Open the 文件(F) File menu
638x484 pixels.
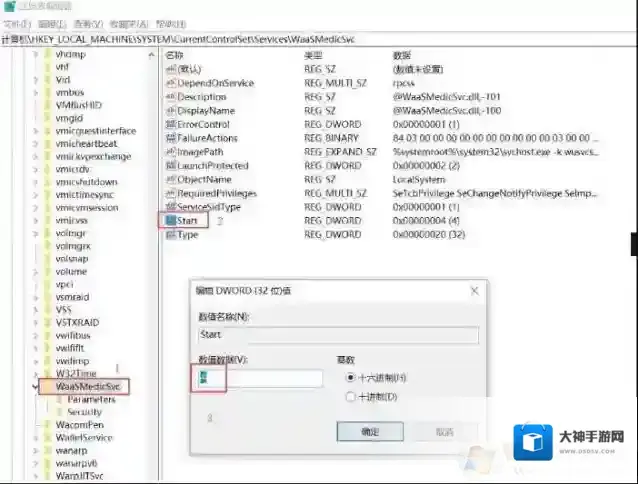[x=17, y=24]
